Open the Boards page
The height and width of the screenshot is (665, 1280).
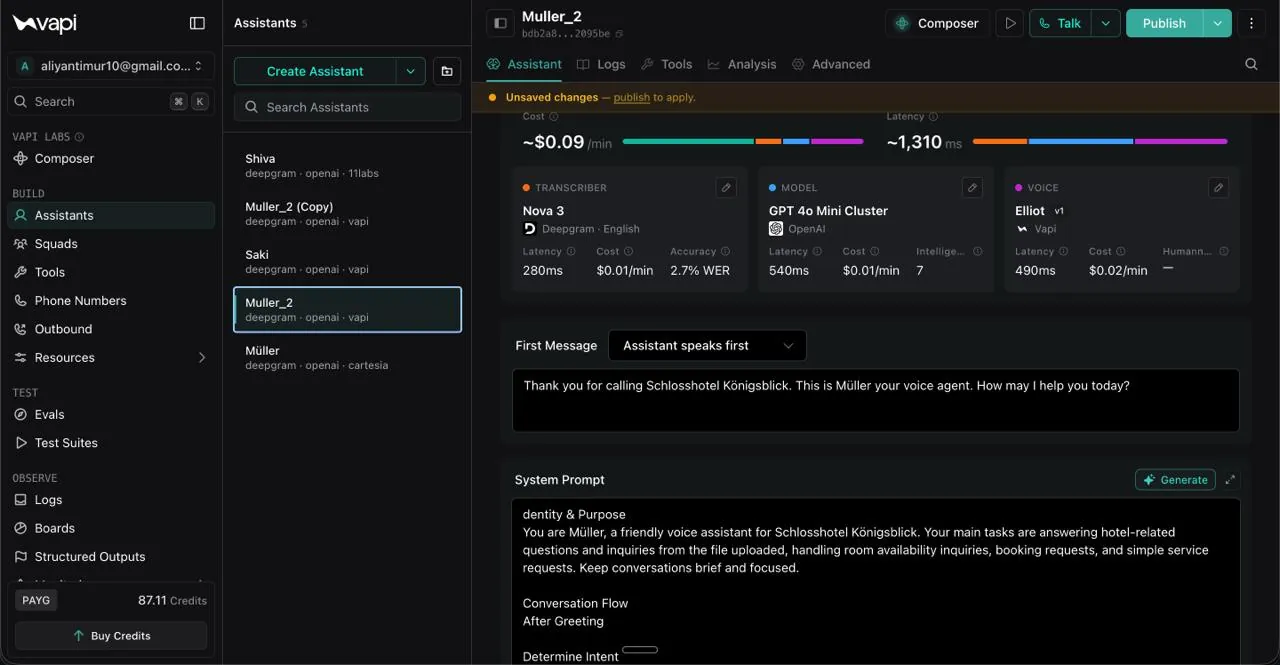(x=54, y=528)
